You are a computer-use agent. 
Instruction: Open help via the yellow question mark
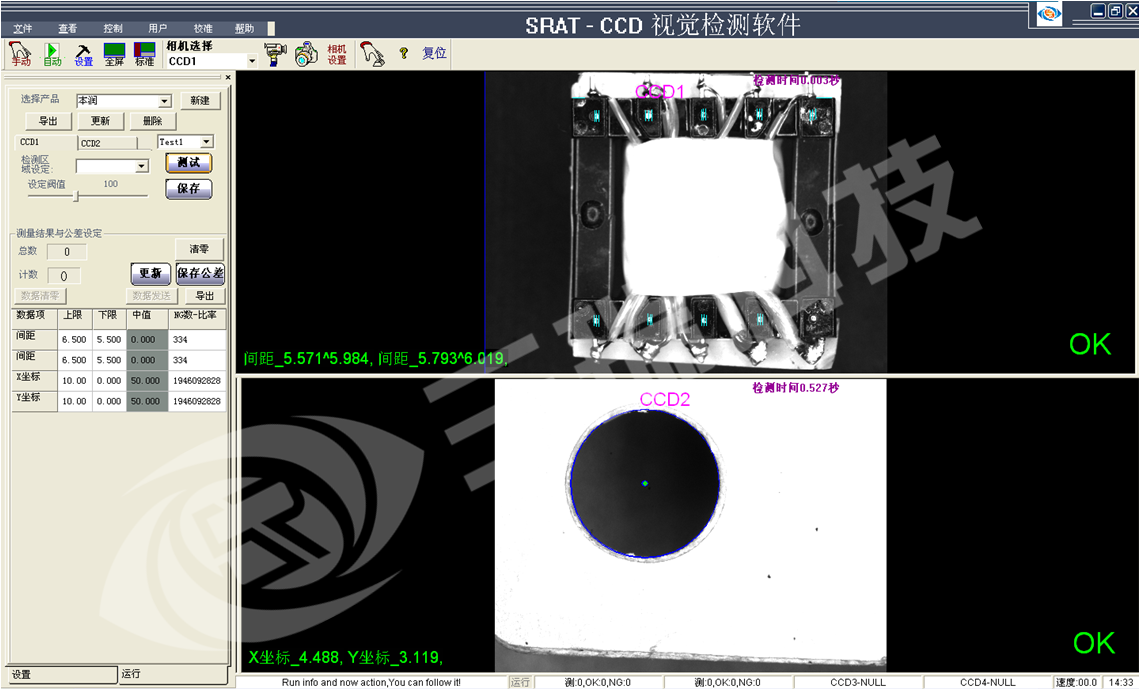[x=404, y=53]
